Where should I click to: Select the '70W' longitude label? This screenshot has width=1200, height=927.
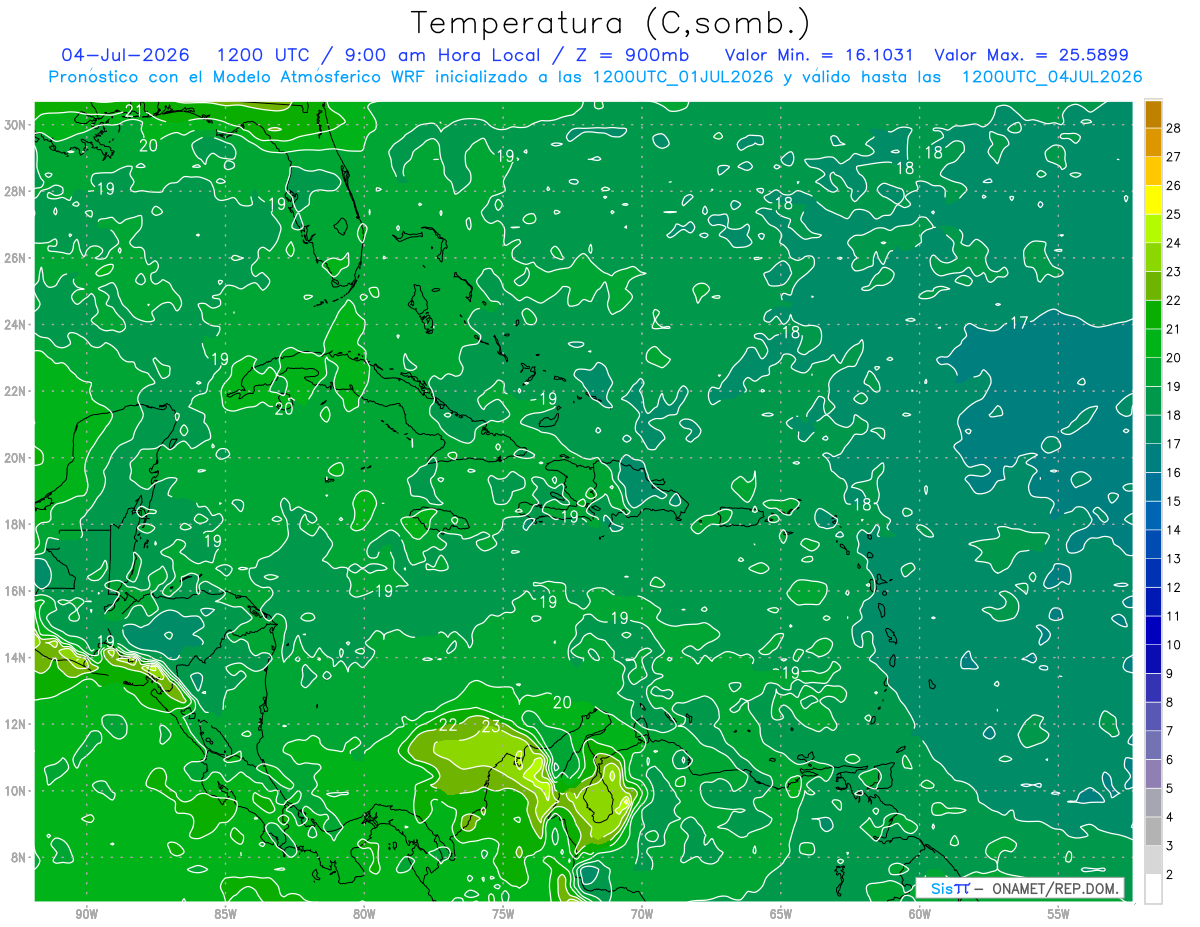(x=642, y=914)
